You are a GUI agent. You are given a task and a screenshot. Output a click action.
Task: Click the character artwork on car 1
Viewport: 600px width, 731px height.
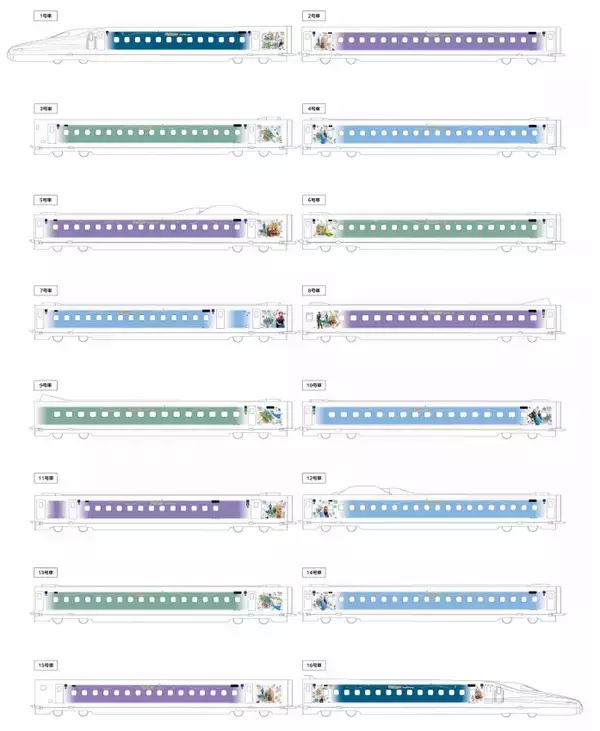273,42
